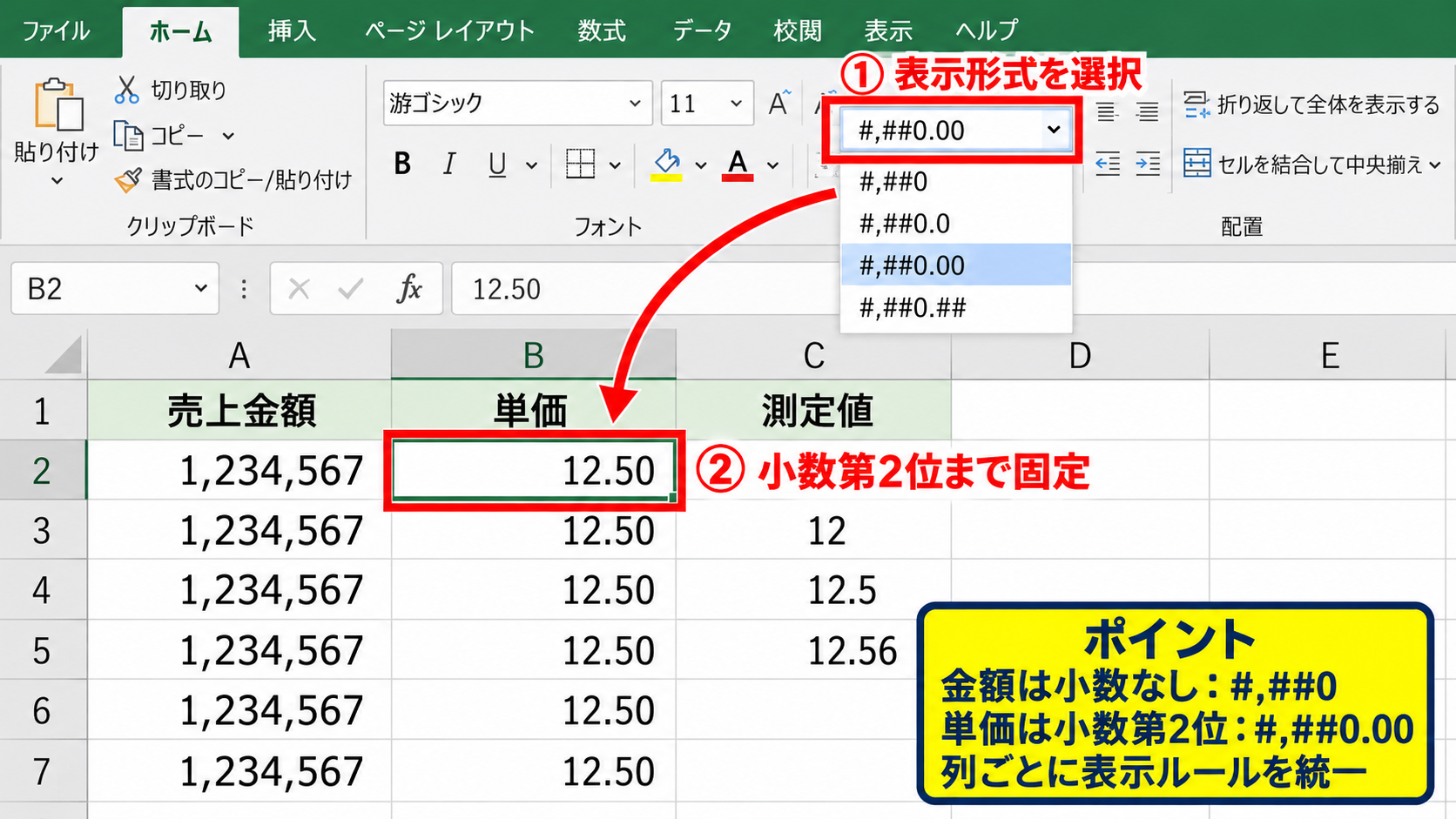Open the font size 11 dropdown
The height and width of the screenshot is (819, 1456).
click(x=737, y=104)
